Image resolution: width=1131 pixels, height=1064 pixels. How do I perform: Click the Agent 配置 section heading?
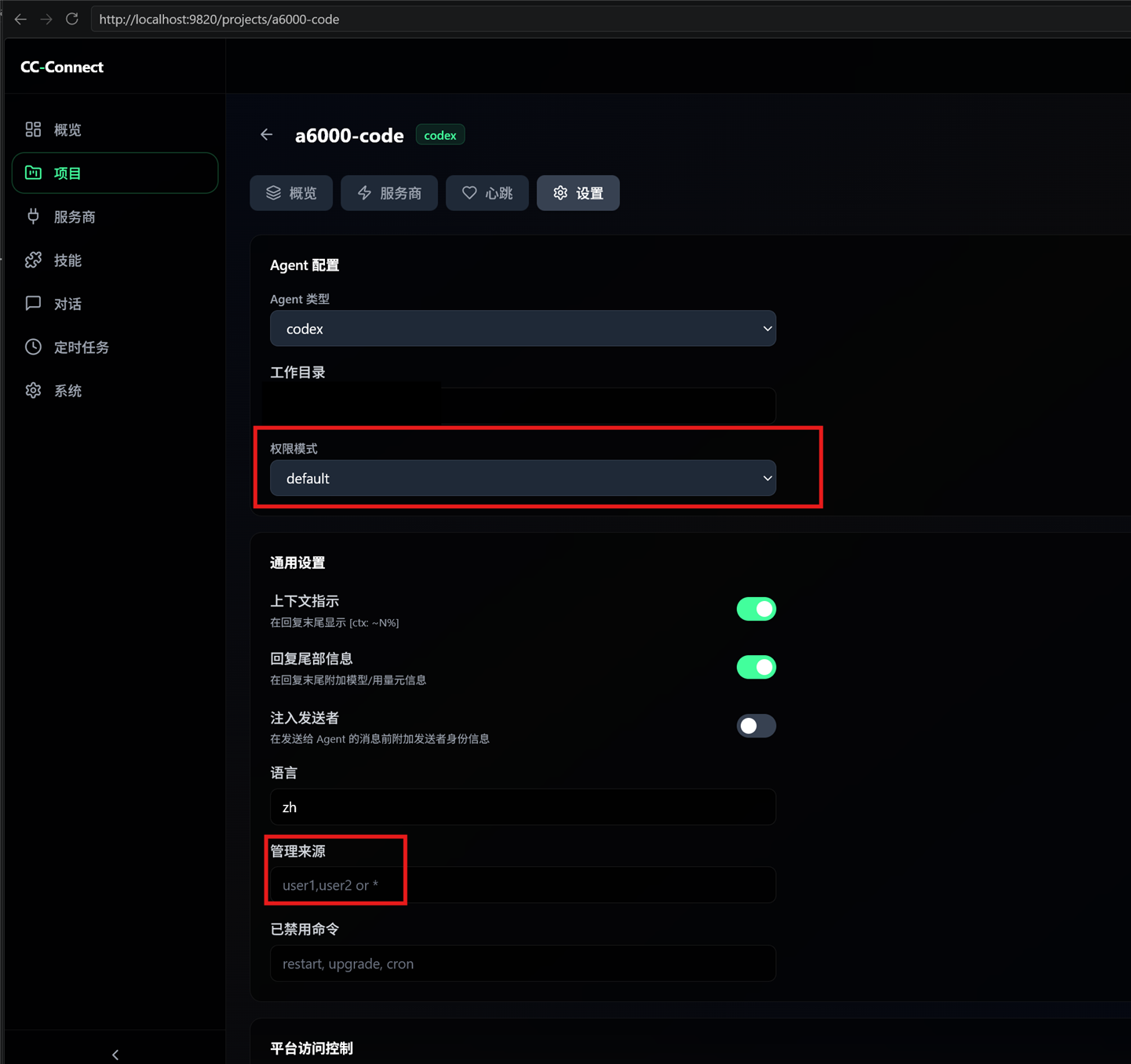pos(305,265)
